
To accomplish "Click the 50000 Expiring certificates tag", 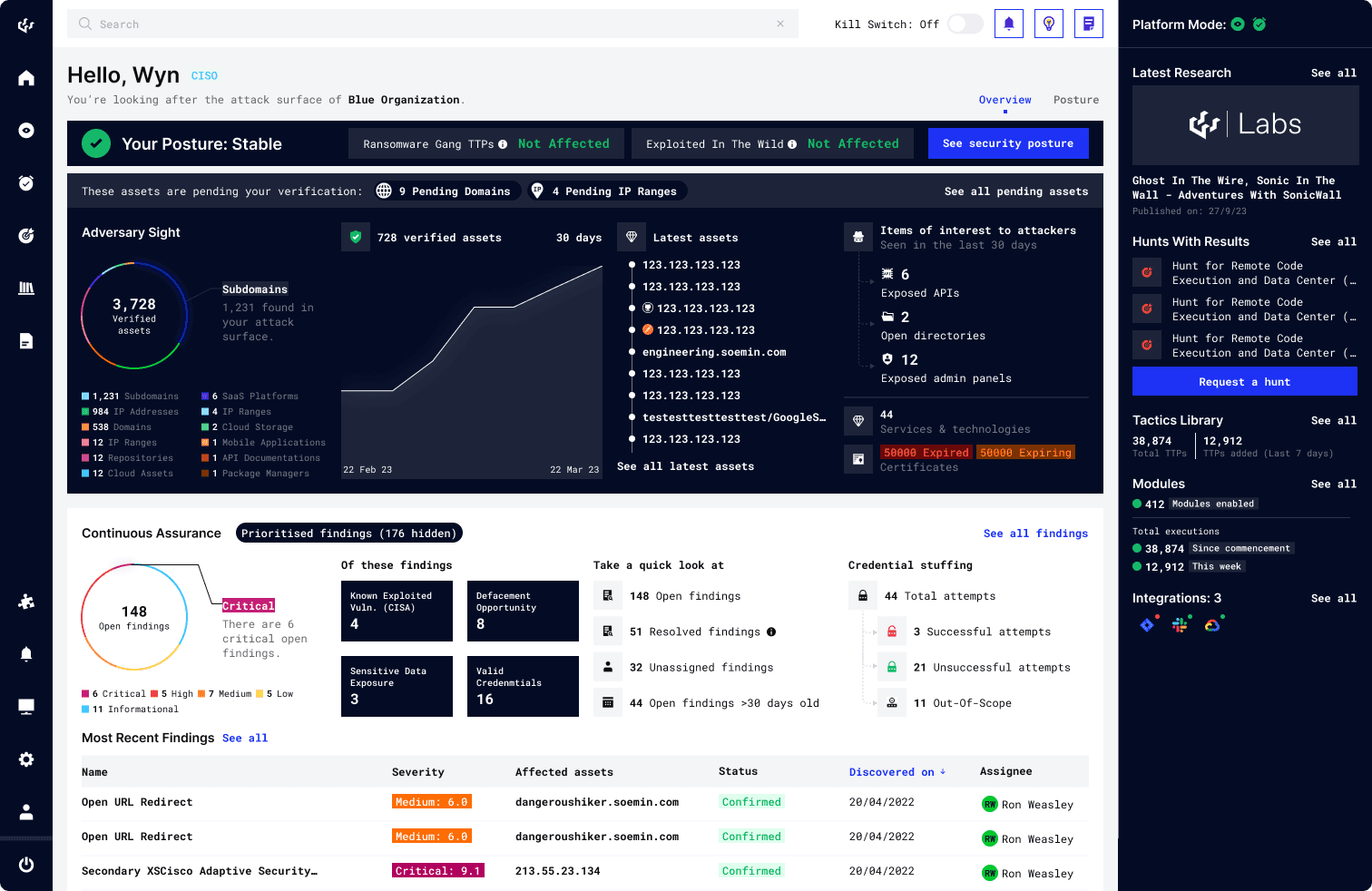I will coord(1025,453).
